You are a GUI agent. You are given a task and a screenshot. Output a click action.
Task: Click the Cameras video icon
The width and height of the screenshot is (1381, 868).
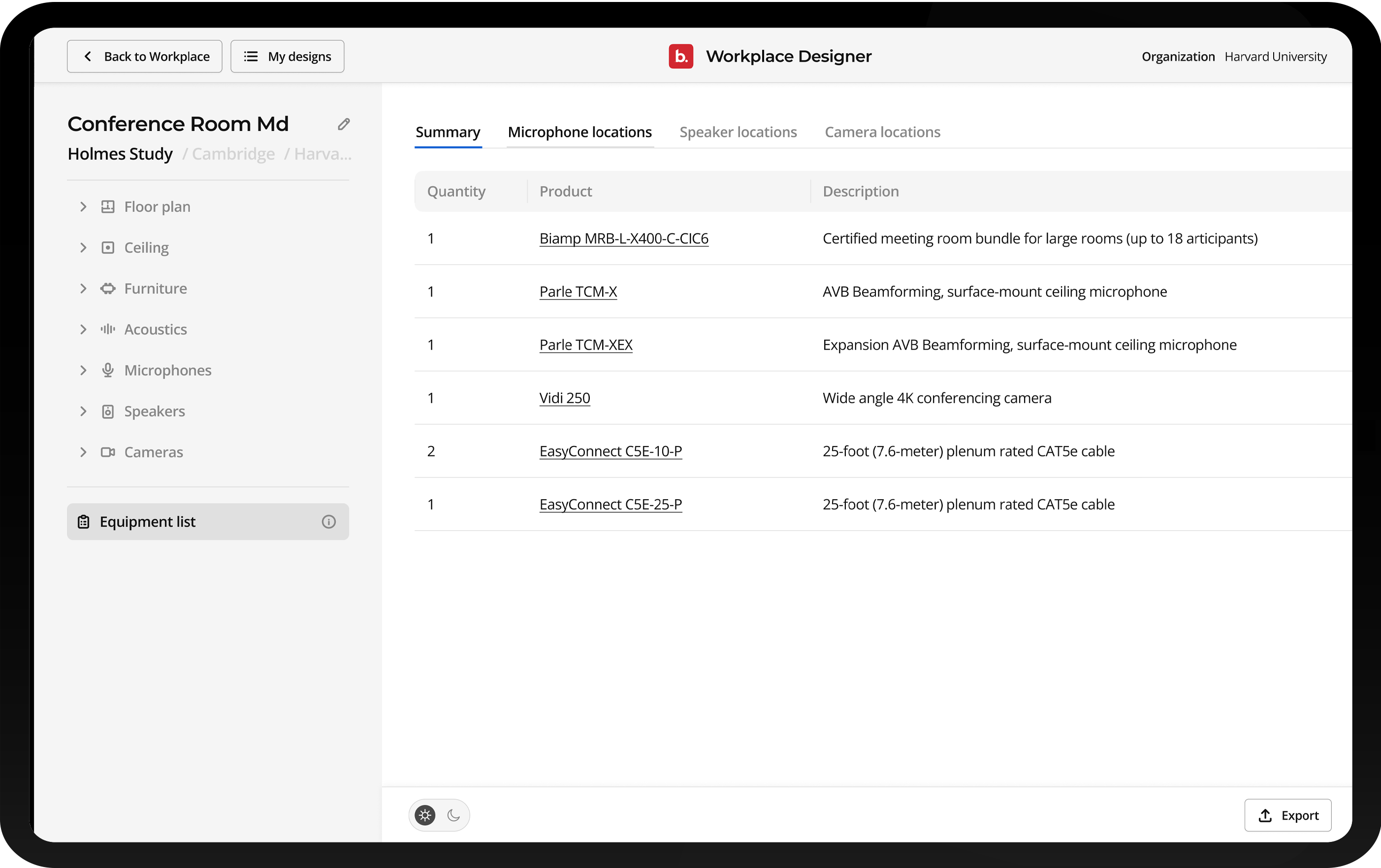[x=108, y=452]
